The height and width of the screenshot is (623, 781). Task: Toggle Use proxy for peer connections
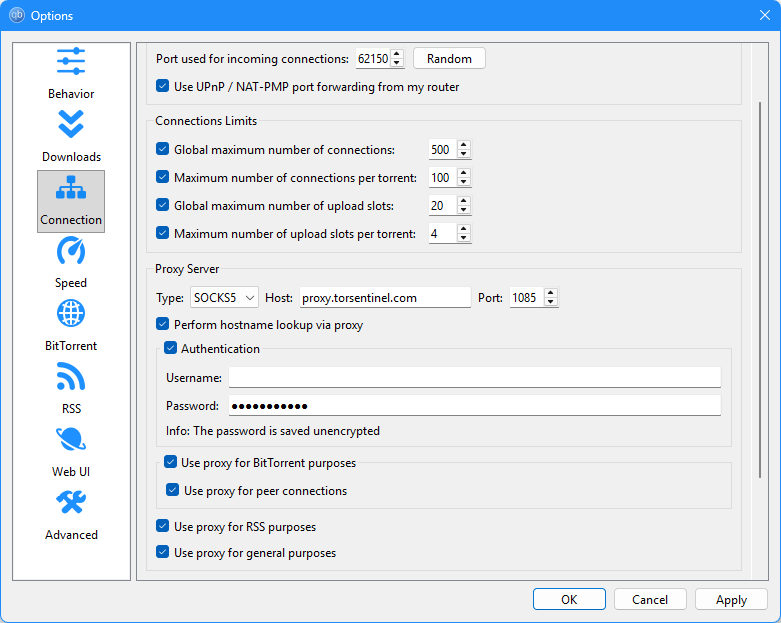[172, 490]
